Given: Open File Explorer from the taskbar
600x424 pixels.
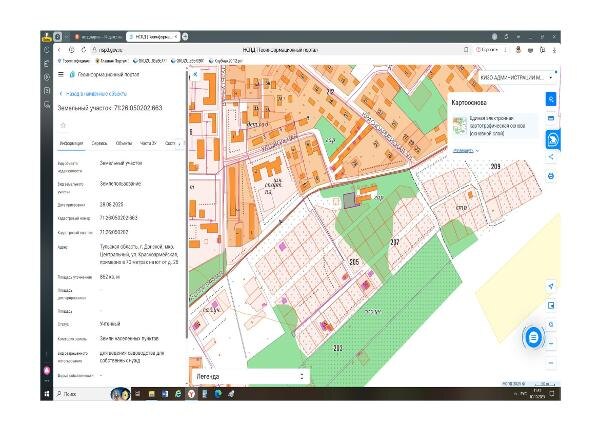Looking at the screenshot, I should [152, 393].
